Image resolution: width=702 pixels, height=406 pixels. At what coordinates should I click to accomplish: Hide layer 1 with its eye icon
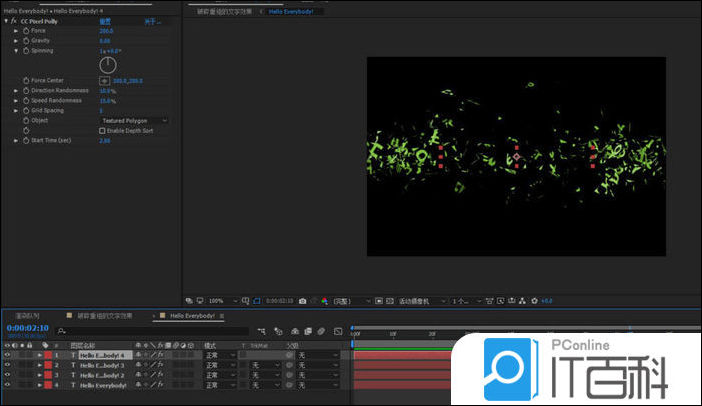[x=7, y=355]
